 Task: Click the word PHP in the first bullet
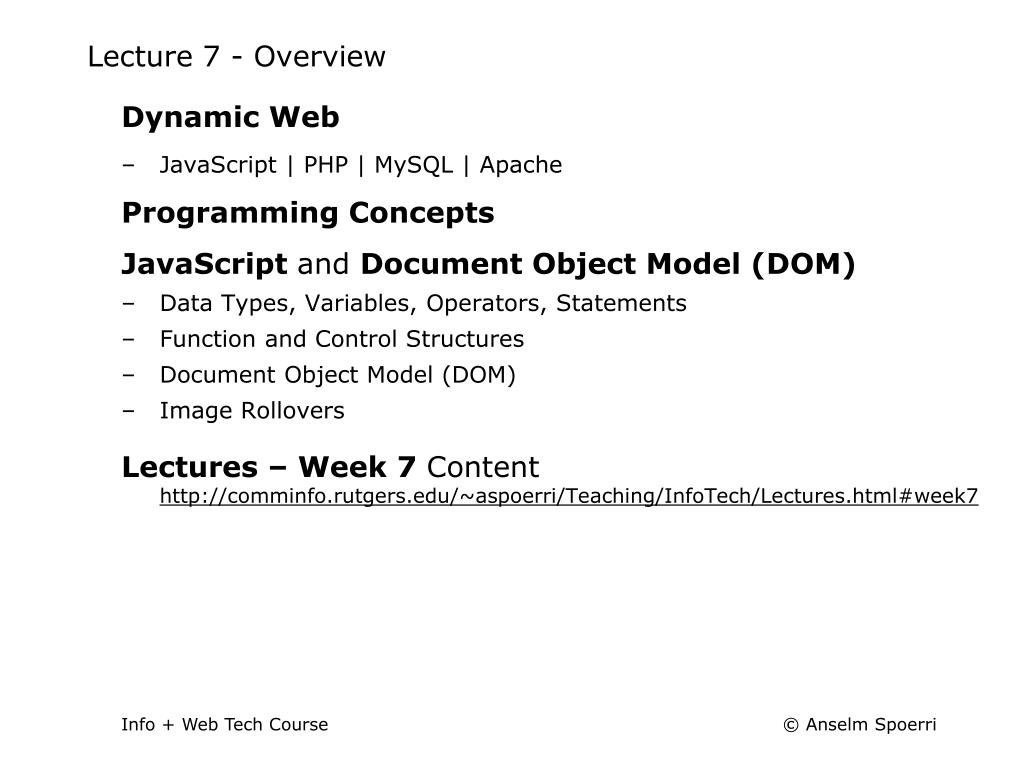pos(326,165)
